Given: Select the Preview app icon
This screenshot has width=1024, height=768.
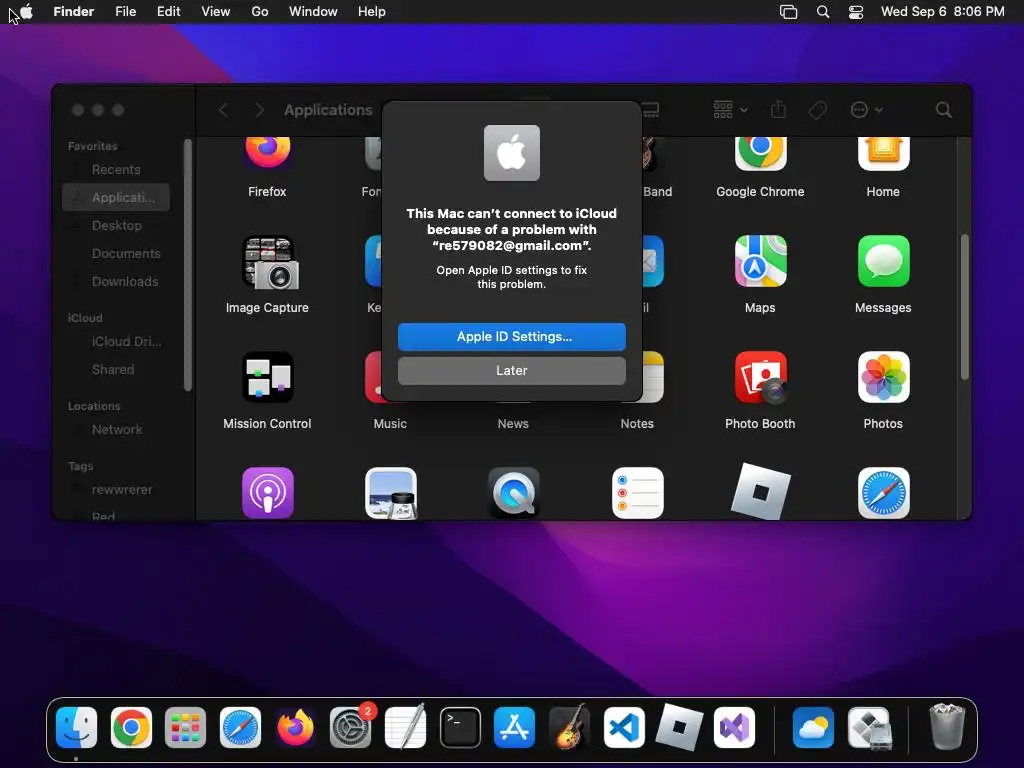Looking at the screenshot, I should click(391, 493).
